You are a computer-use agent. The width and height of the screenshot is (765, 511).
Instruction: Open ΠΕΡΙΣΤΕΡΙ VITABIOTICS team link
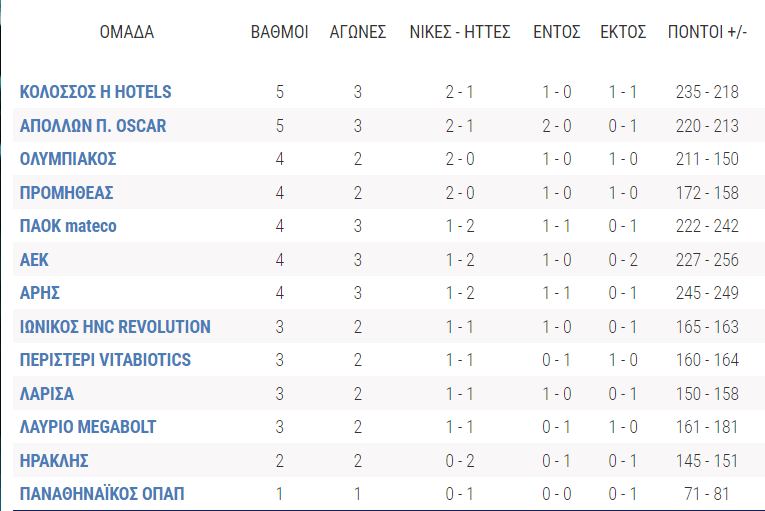[x=105, y=360]
